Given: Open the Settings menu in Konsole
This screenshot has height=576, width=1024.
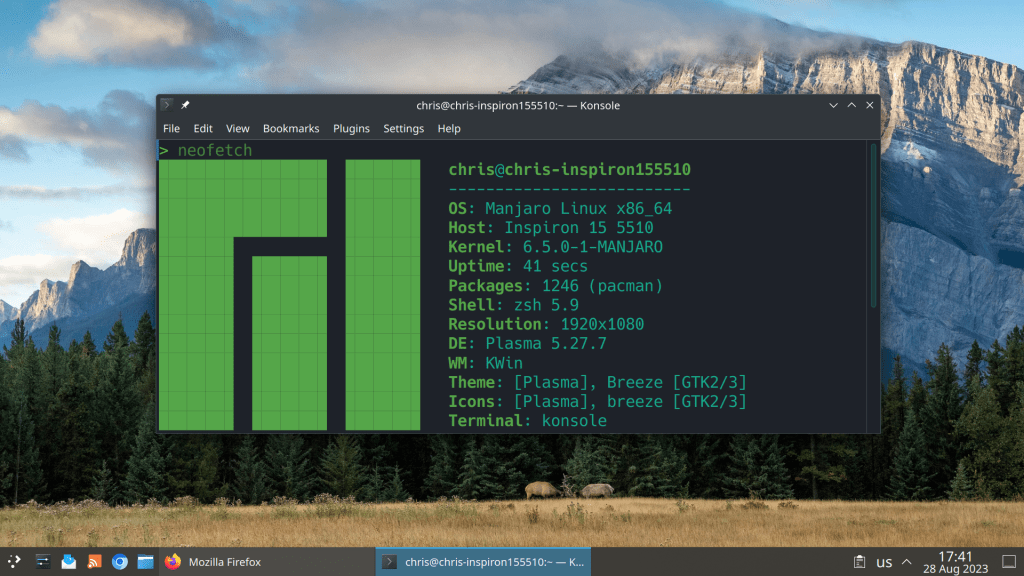Looking at the screenshot, I should coord(403,129).
